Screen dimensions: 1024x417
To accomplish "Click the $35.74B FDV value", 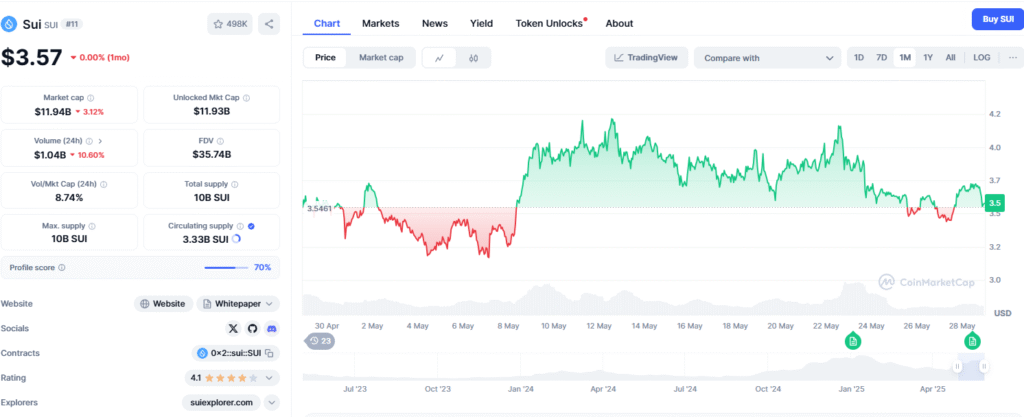I will [x=212, y=155].
